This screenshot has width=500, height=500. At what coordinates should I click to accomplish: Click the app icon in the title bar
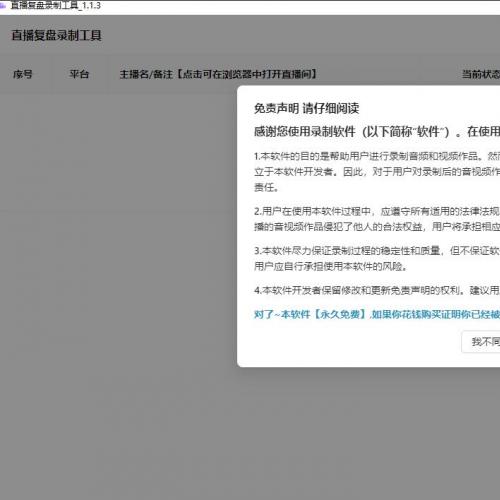(3, 6)
